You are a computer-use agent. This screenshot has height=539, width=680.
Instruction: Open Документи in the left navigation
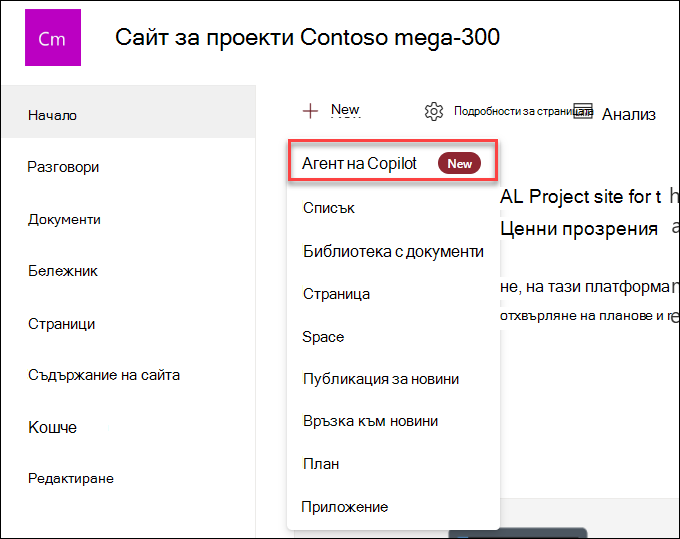click(x=64, y=219)
